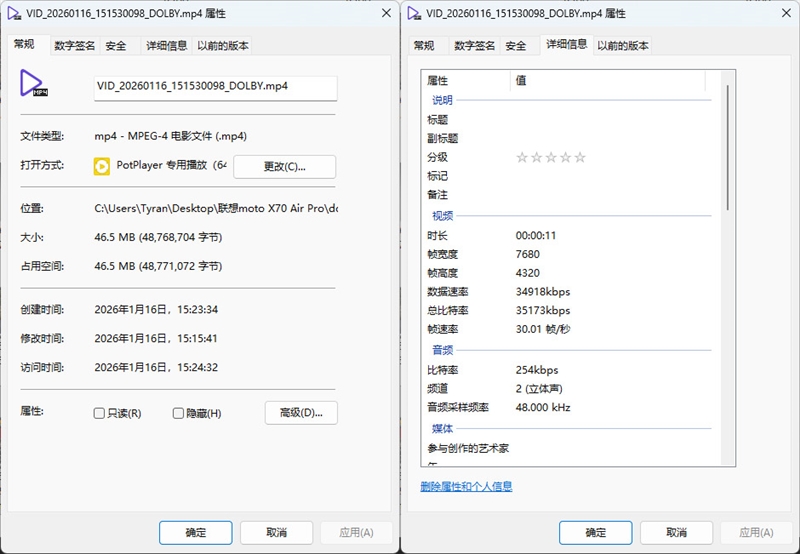Viewport: 800px width, 554px height.
Task: Switch to 以前的版本 tab in right dialog
Action: pos(624,46)
